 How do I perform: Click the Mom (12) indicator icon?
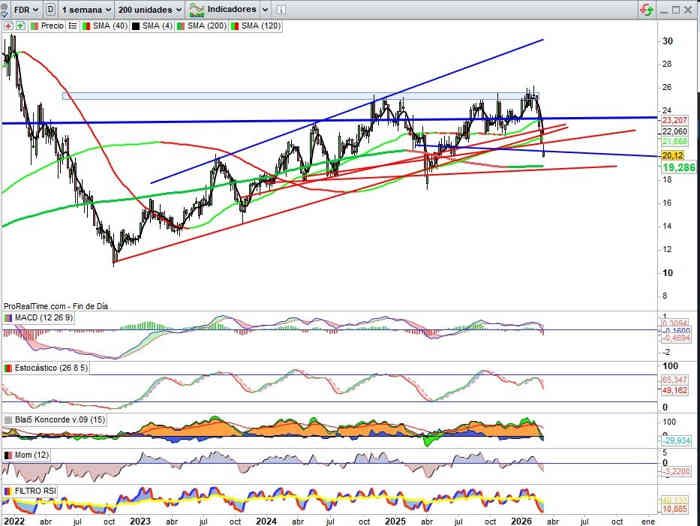point(8,455)
